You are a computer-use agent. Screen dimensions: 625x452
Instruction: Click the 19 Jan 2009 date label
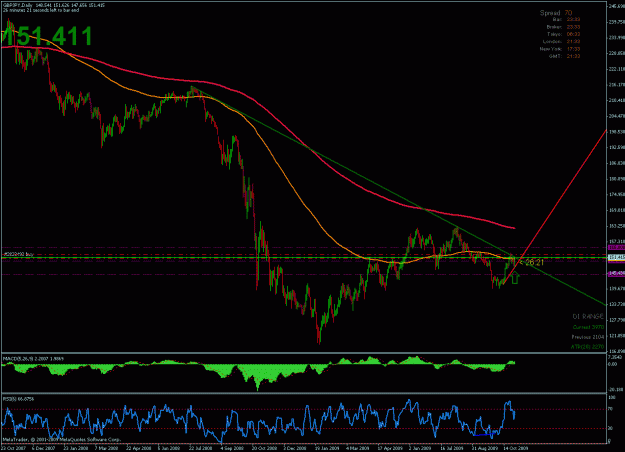coord(327,448)
